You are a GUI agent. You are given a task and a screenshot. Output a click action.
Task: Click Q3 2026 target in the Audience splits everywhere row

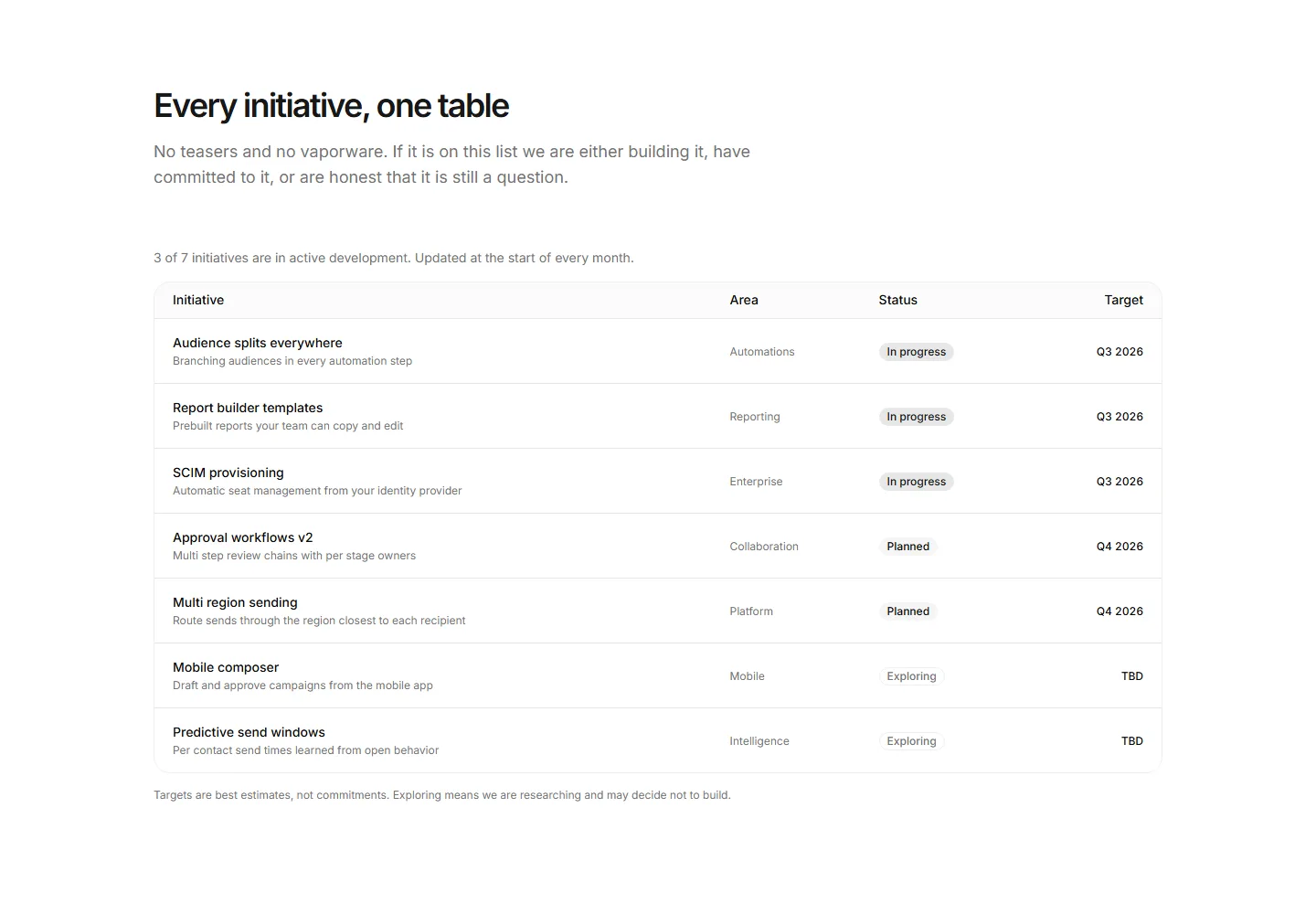tap(1120, 352)
